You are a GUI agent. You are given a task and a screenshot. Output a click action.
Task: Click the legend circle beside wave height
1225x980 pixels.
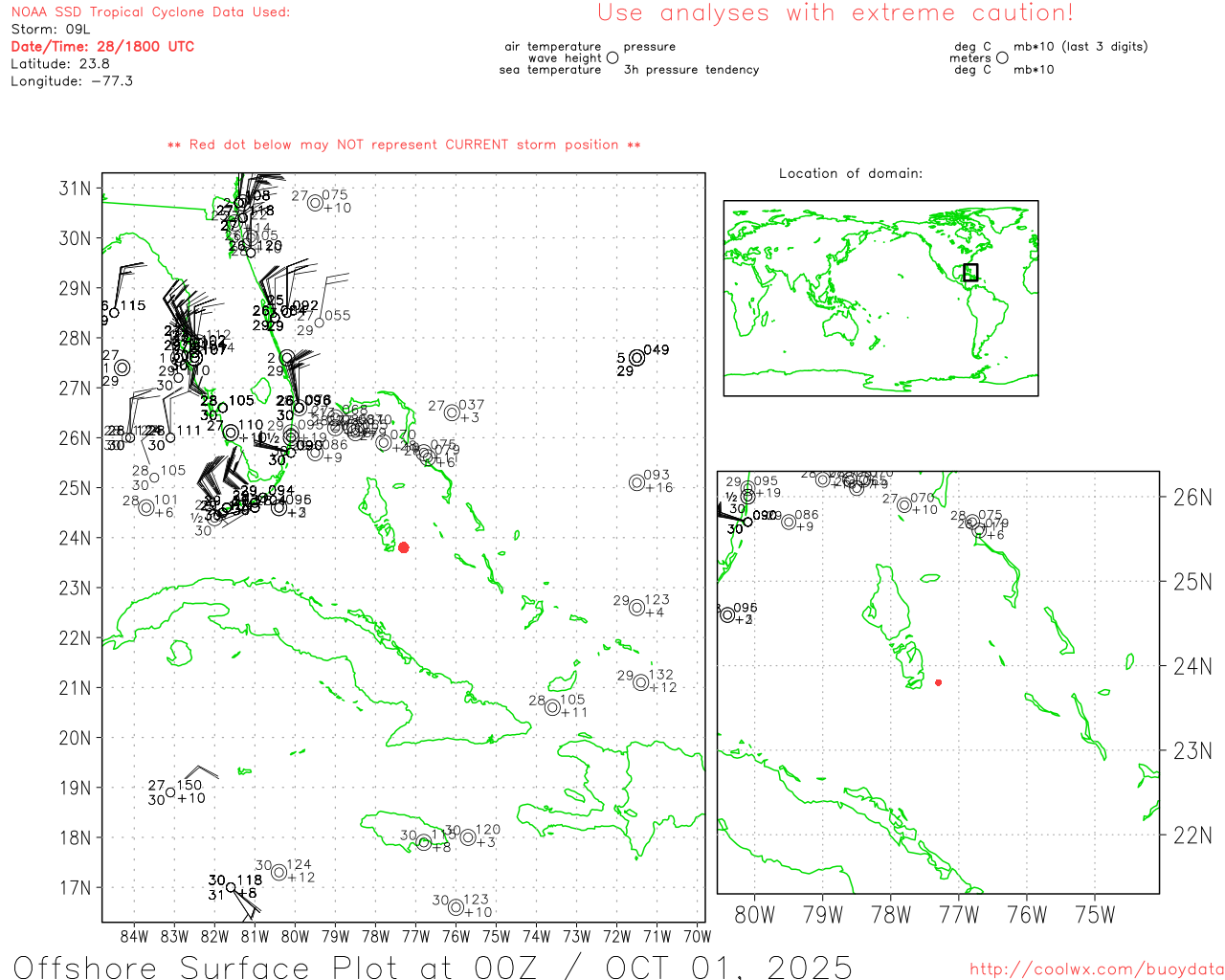tap(612, 58)
